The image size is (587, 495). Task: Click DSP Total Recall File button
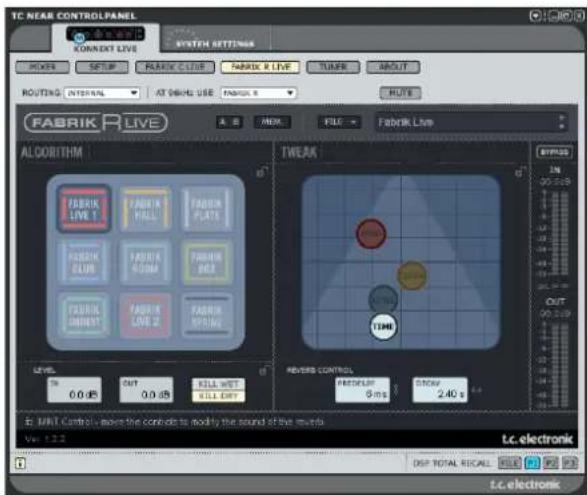(510, 463)
